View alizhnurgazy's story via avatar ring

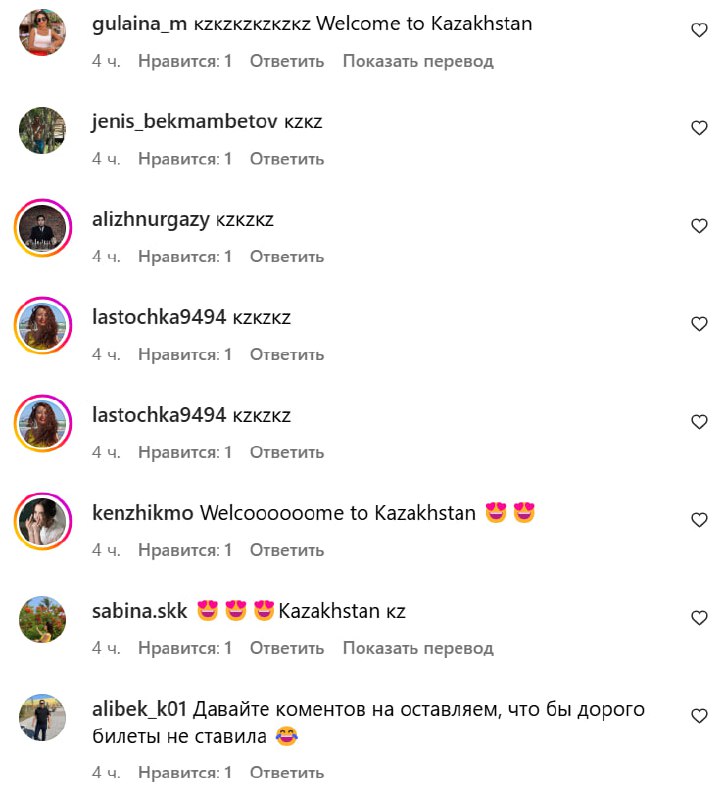tap(42, 228)
